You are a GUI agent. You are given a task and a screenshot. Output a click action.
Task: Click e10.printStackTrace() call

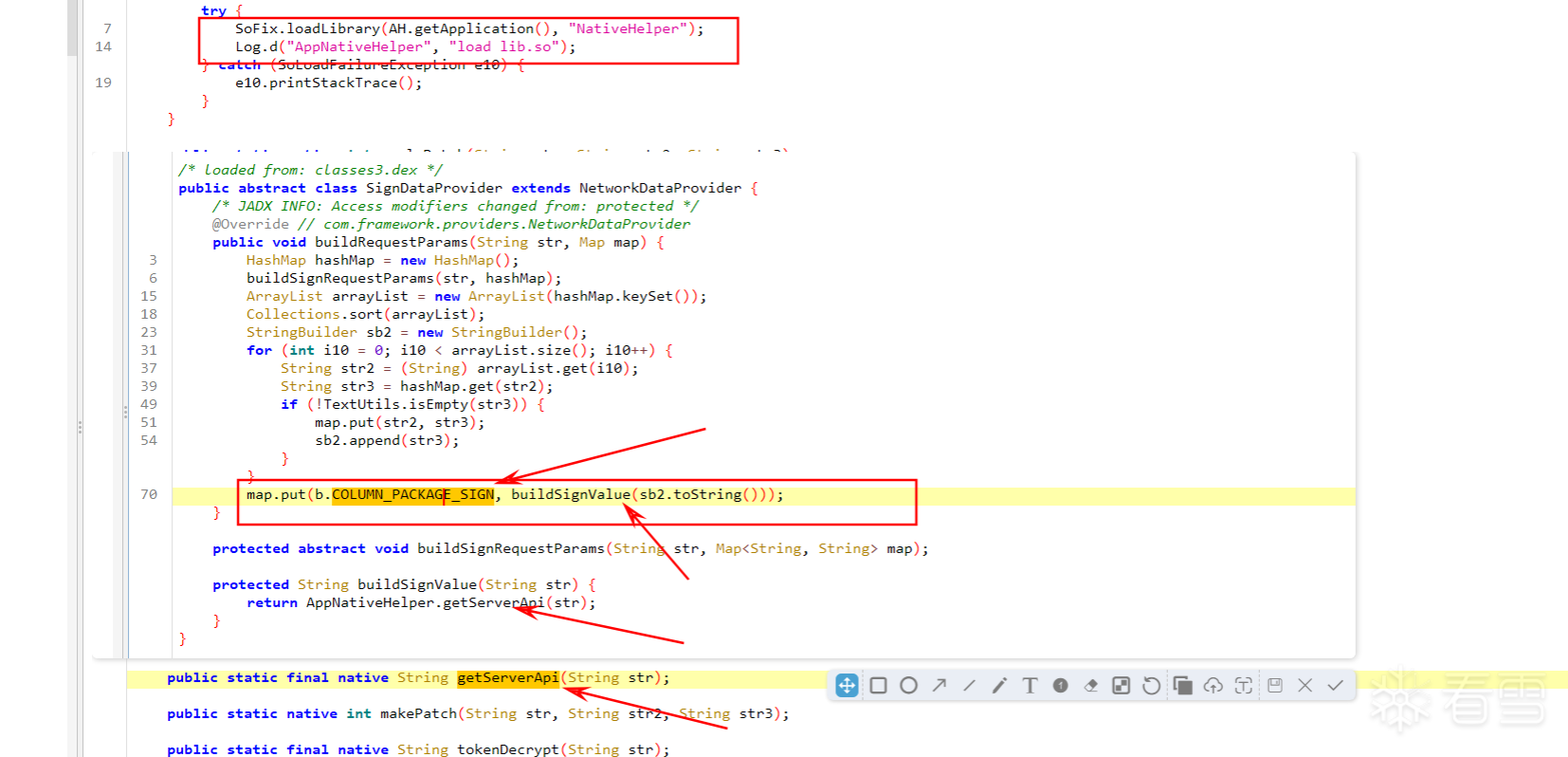click(329, 83)
